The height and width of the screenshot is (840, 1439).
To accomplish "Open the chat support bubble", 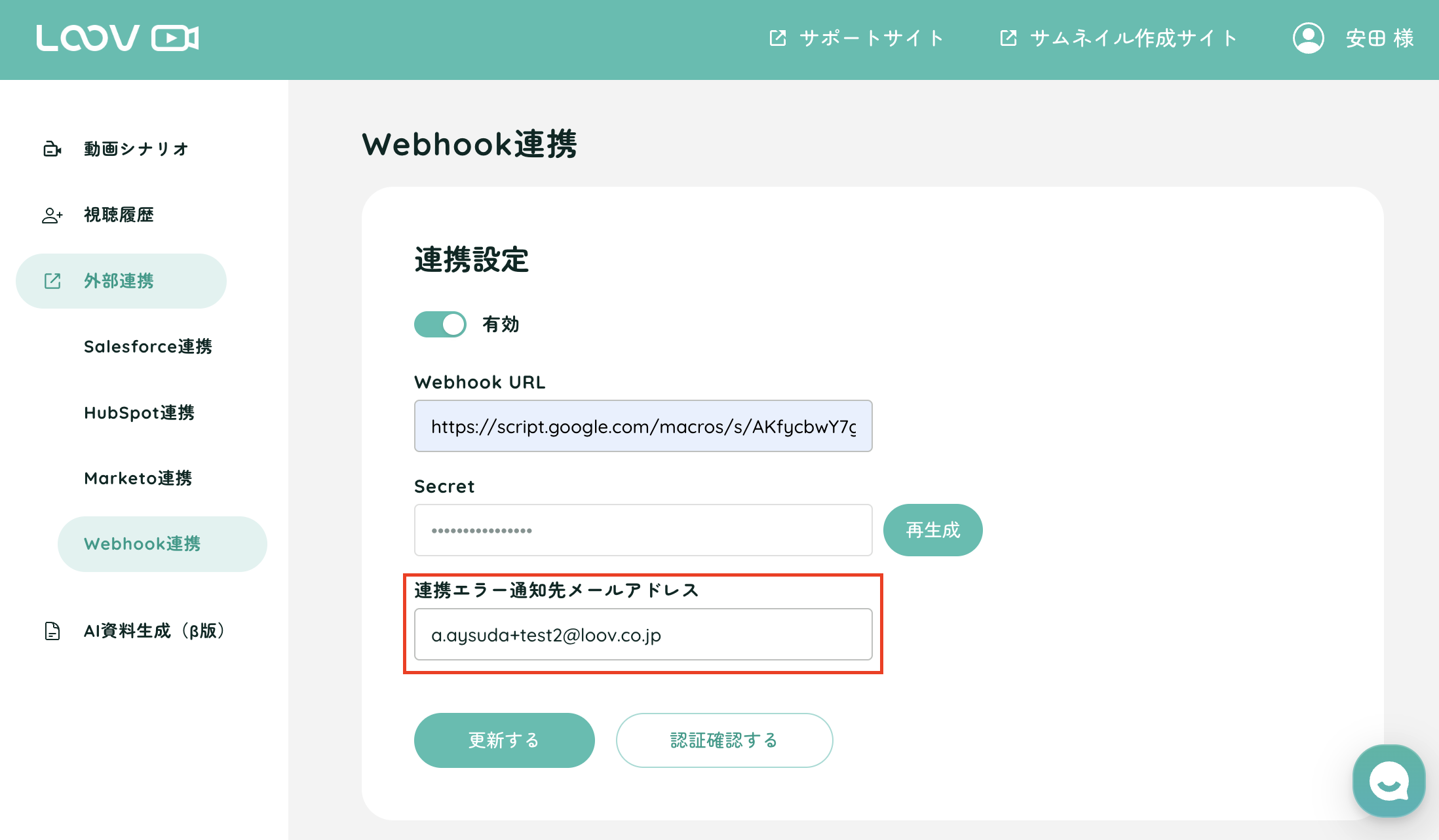I will [x=1389, y=781].
